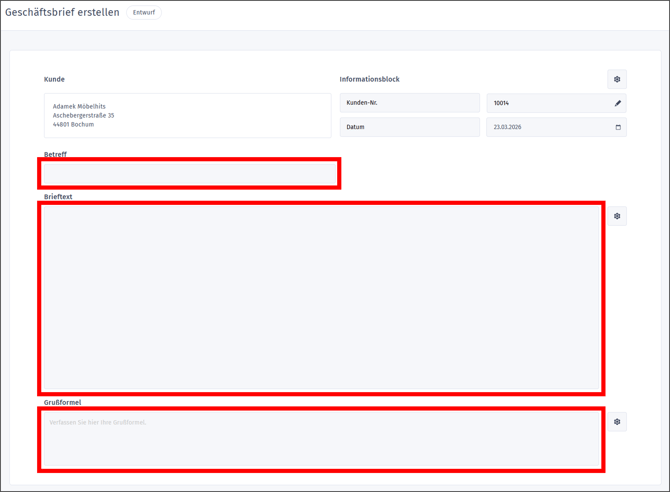670x492 pixels.
Task: Click the pencil icon beside customer number 10014
Action: point(617,103)
